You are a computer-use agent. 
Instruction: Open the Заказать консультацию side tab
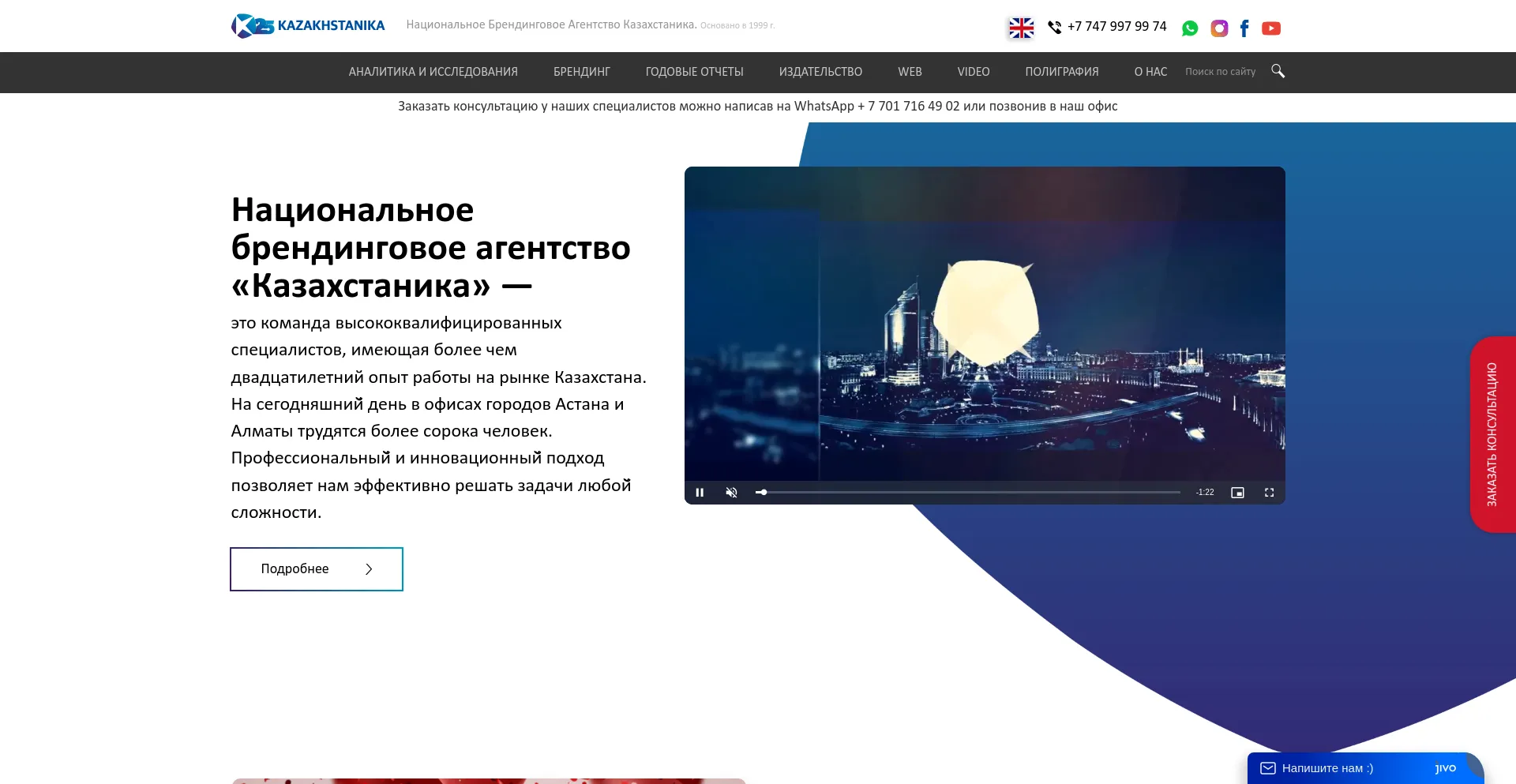[1492, 434]
